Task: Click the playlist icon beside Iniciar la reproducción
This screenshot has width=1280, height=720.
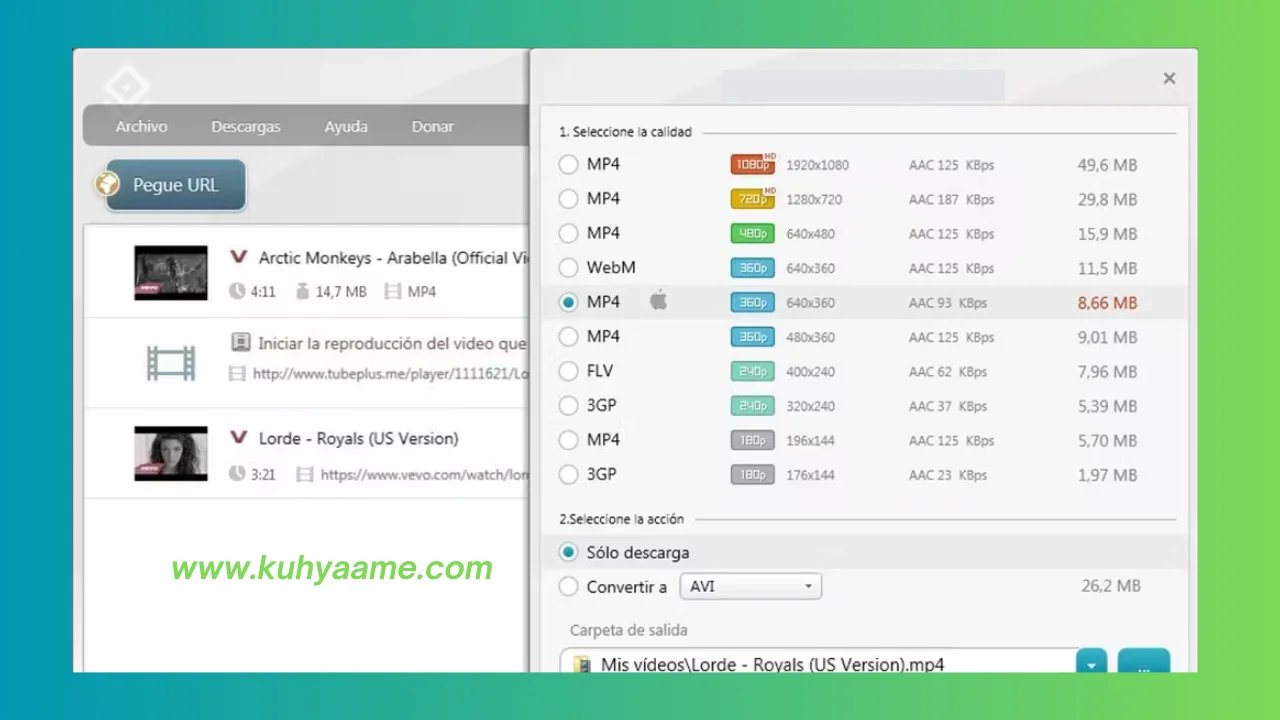Action: point(240,343)
